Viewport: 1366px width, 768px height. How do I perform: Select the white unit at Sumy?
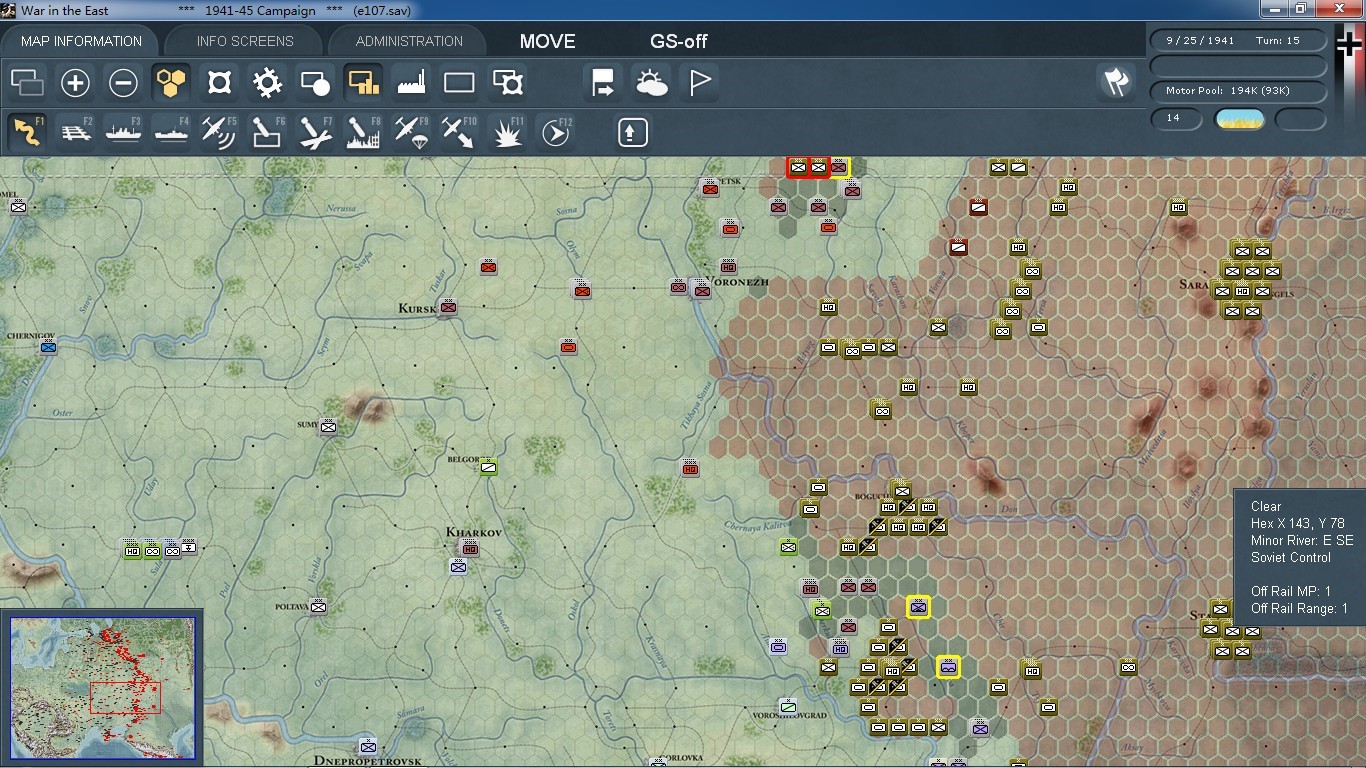328,426
